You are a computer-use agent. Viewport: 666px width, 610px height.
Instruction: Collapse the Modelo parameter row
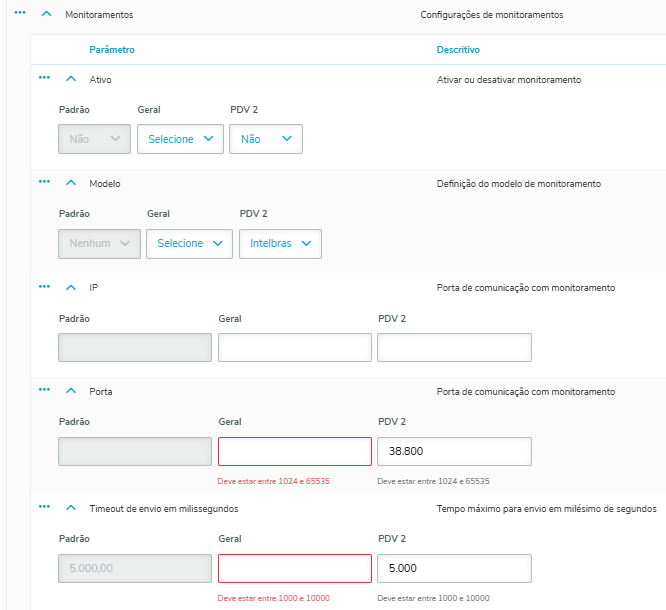click(71, 183)
